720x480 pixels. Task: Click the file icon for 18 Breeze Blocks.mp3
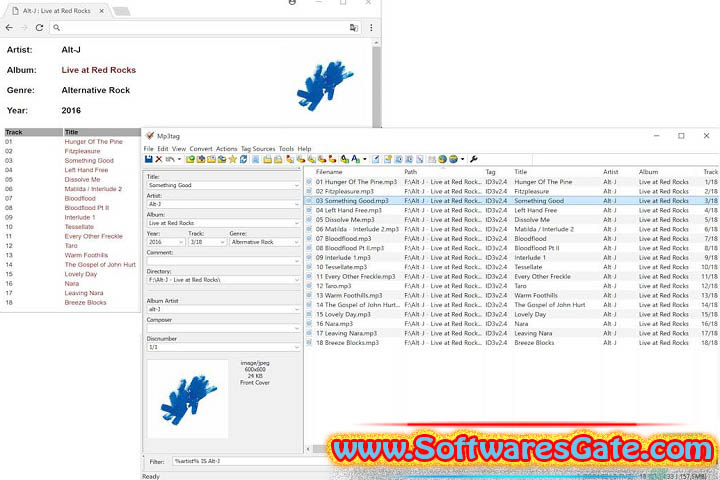coord(309,343)
